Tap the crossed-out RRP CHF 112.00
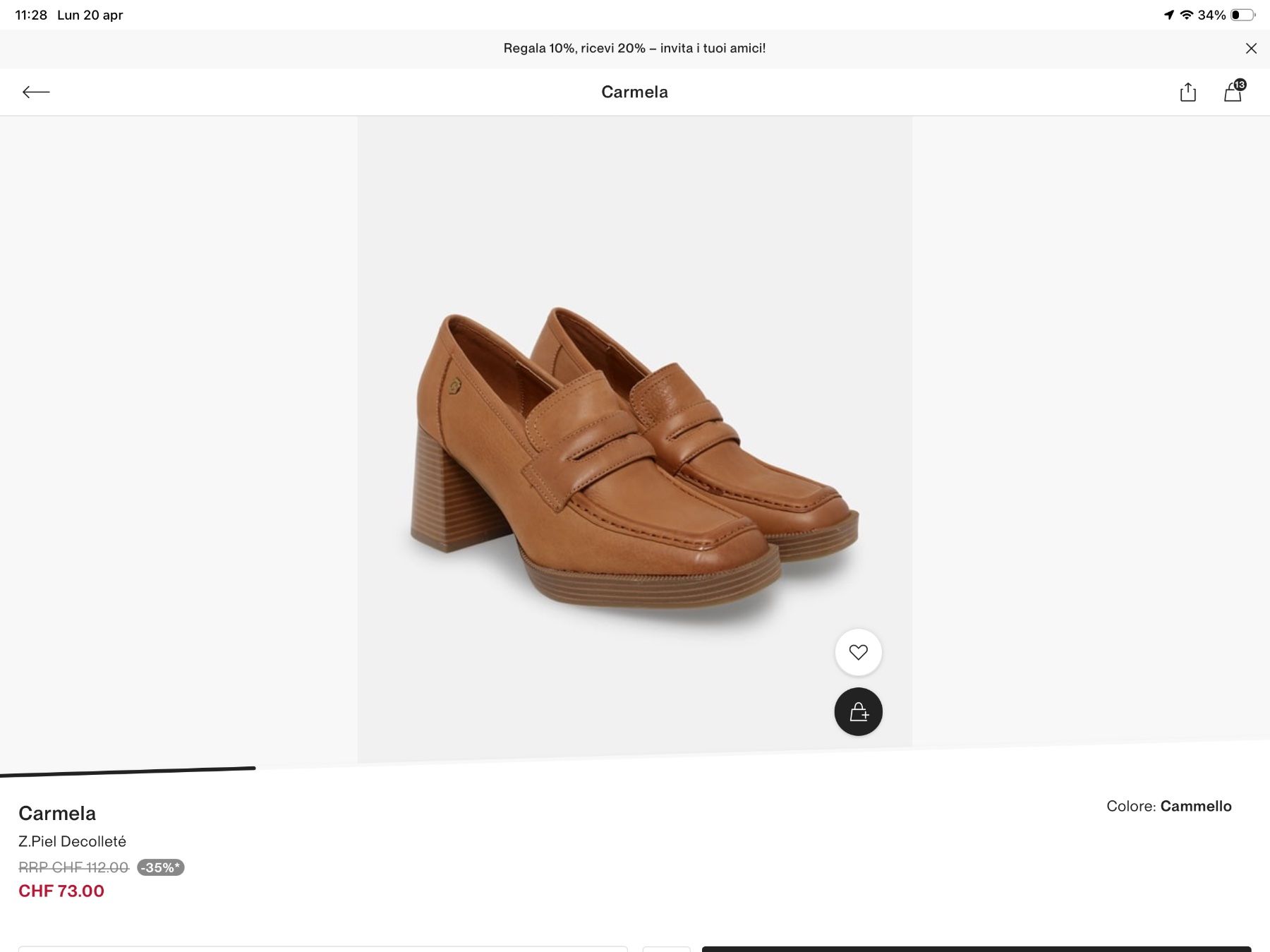Image resolution: width=1270 pixels, height=952 pixels. (x=73, y=867)
